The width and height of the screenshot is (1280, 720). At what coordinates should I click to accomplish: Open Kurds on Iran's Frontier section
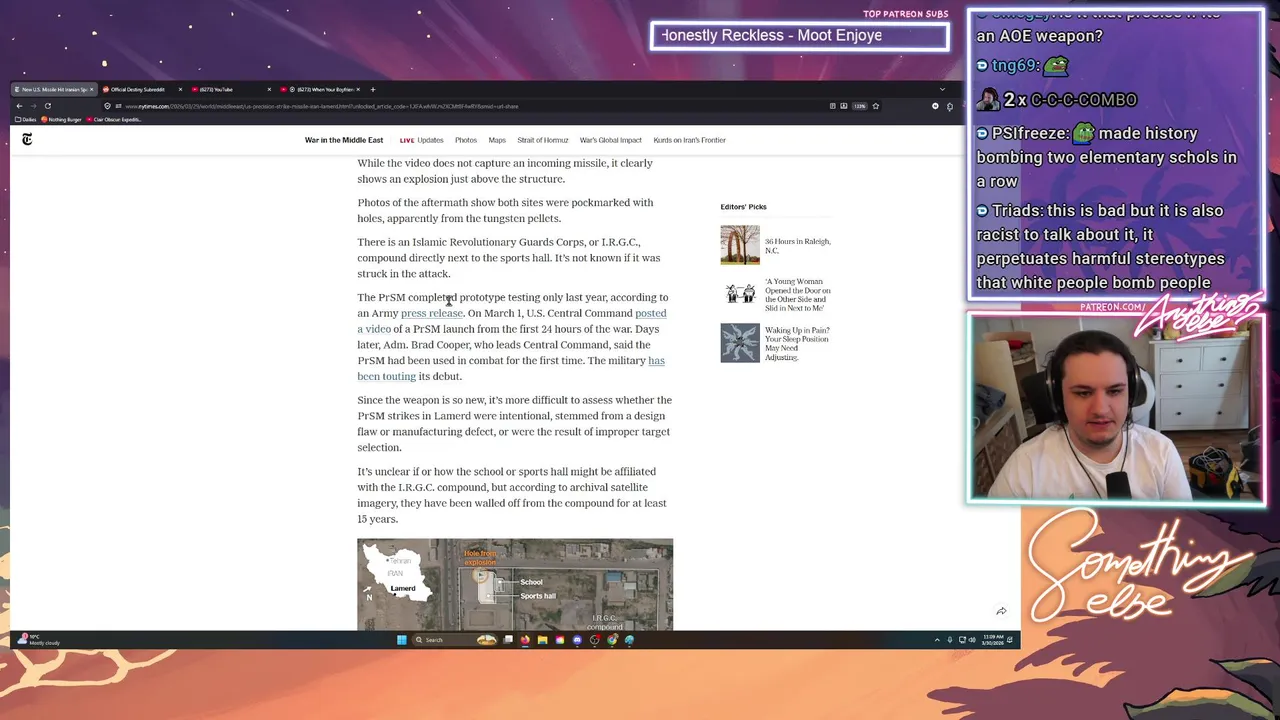pyautogui.click(x=689, y=140)
